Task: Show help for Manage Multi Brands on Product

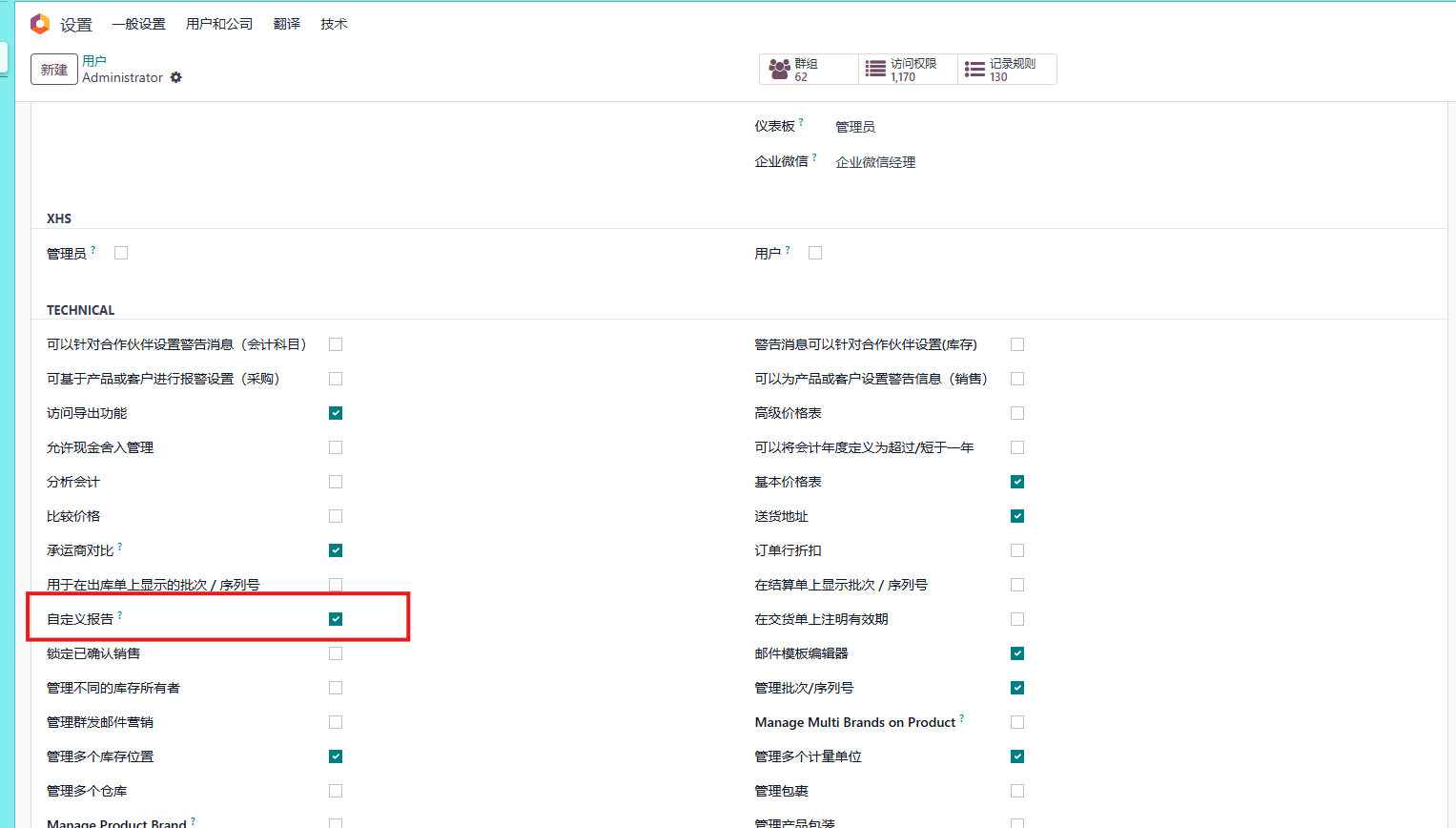Action: pyautogui.click(x=962, y=718)
